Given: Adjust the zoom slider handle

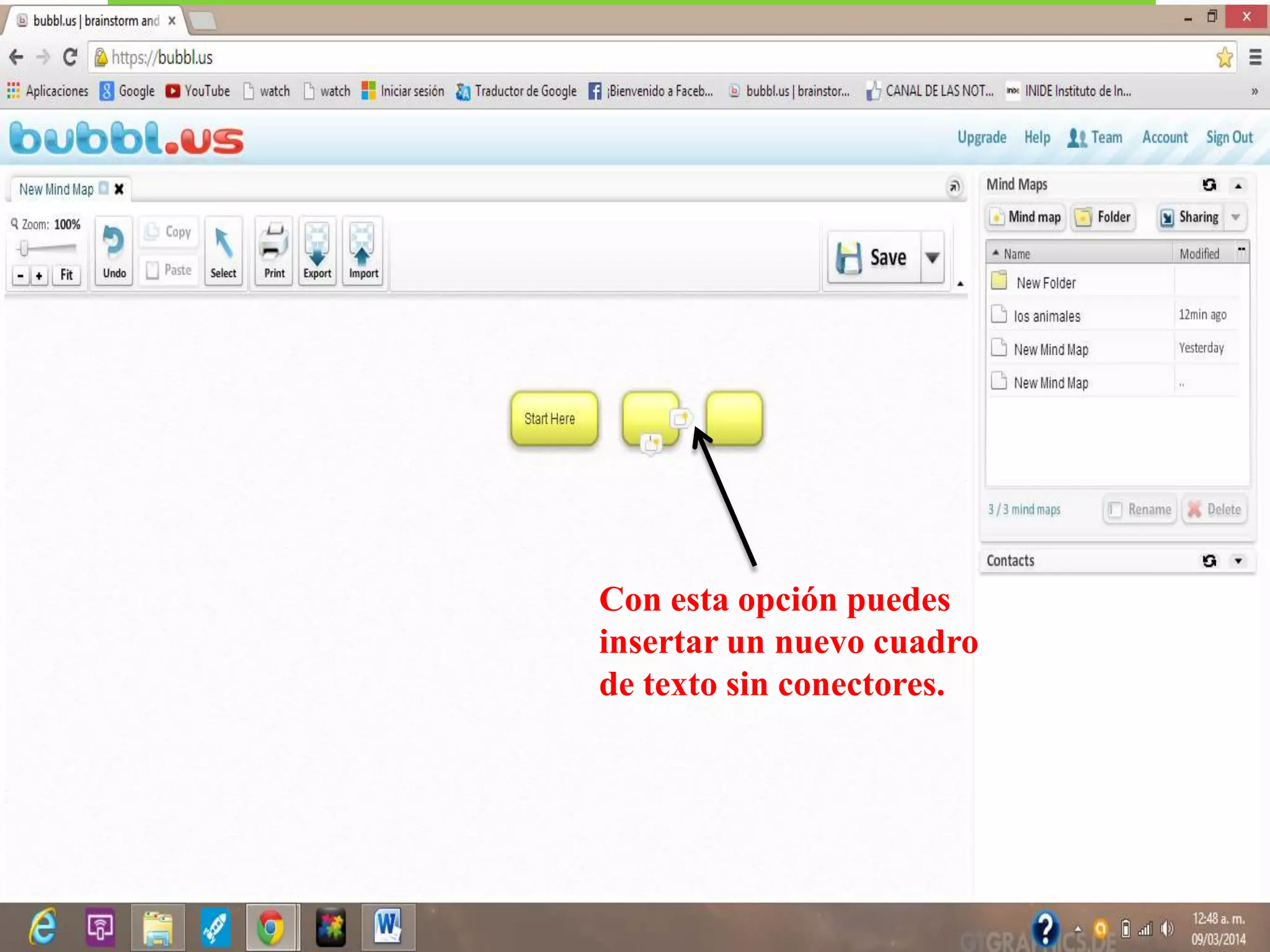Looking at the screenshot, I should tap(24, 249).
